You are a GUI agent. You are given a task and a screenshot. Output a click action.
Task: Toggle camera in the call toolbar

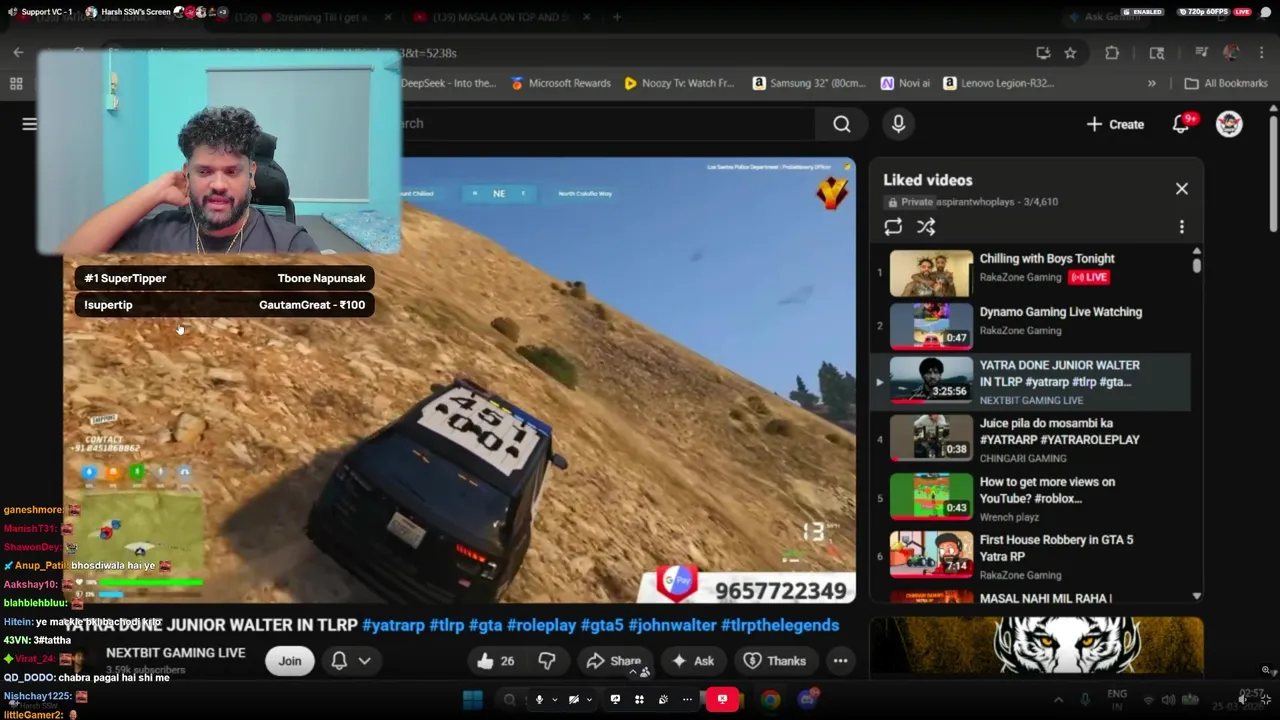573,700
